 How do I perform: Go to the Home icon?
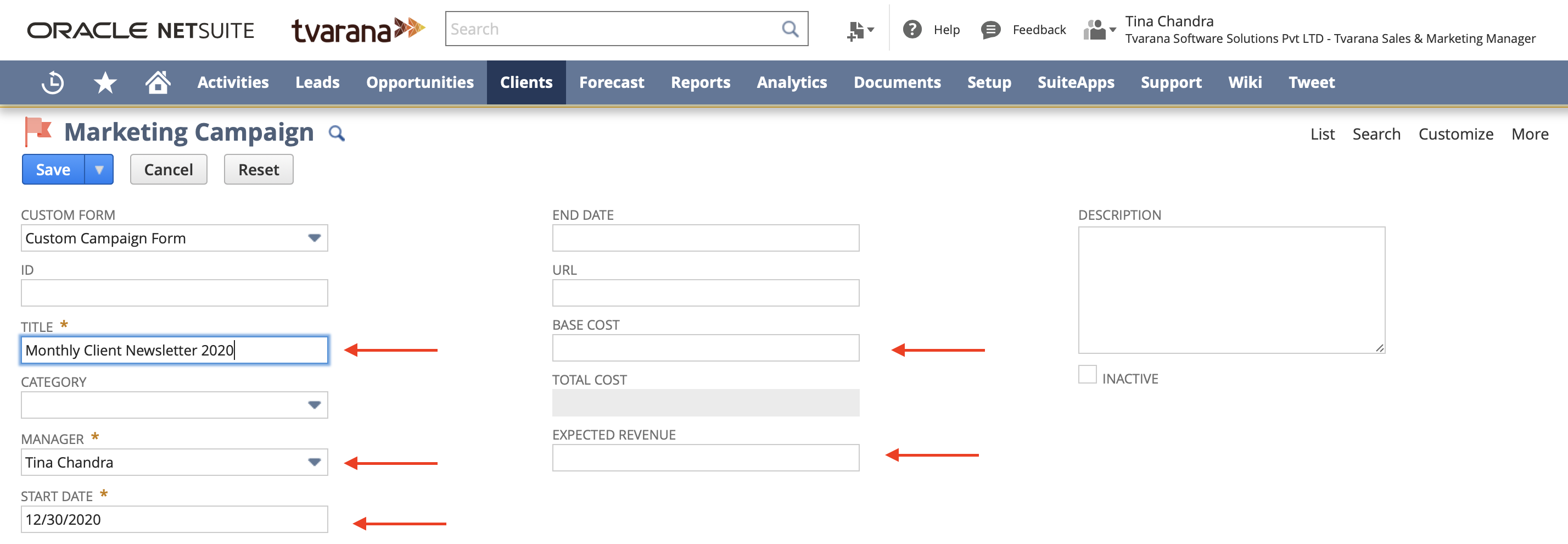pyautogui.click(x=158, y=82)
